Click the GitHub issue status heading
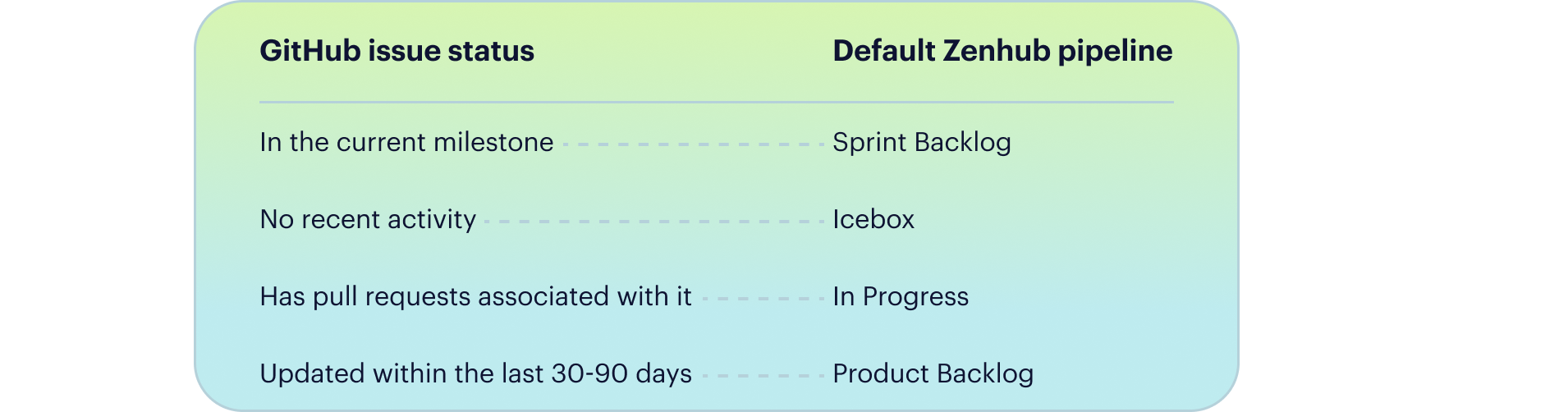Viewport: 1568px width, 412px height. pos(397,51)
